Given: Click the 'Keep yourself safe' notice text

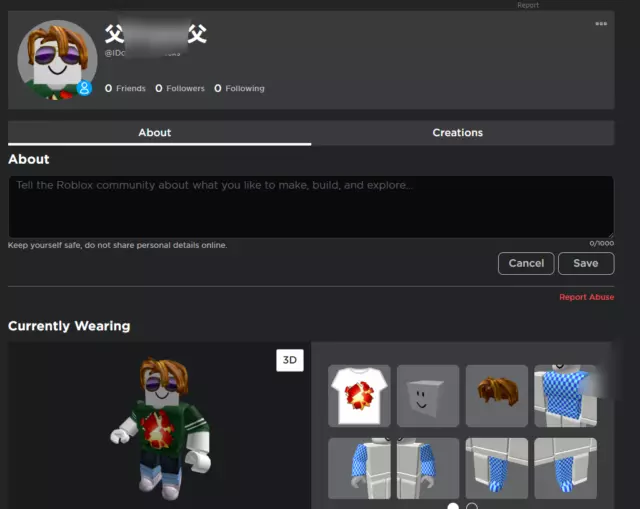Looking at the screenshot, I should pos(118,245).
